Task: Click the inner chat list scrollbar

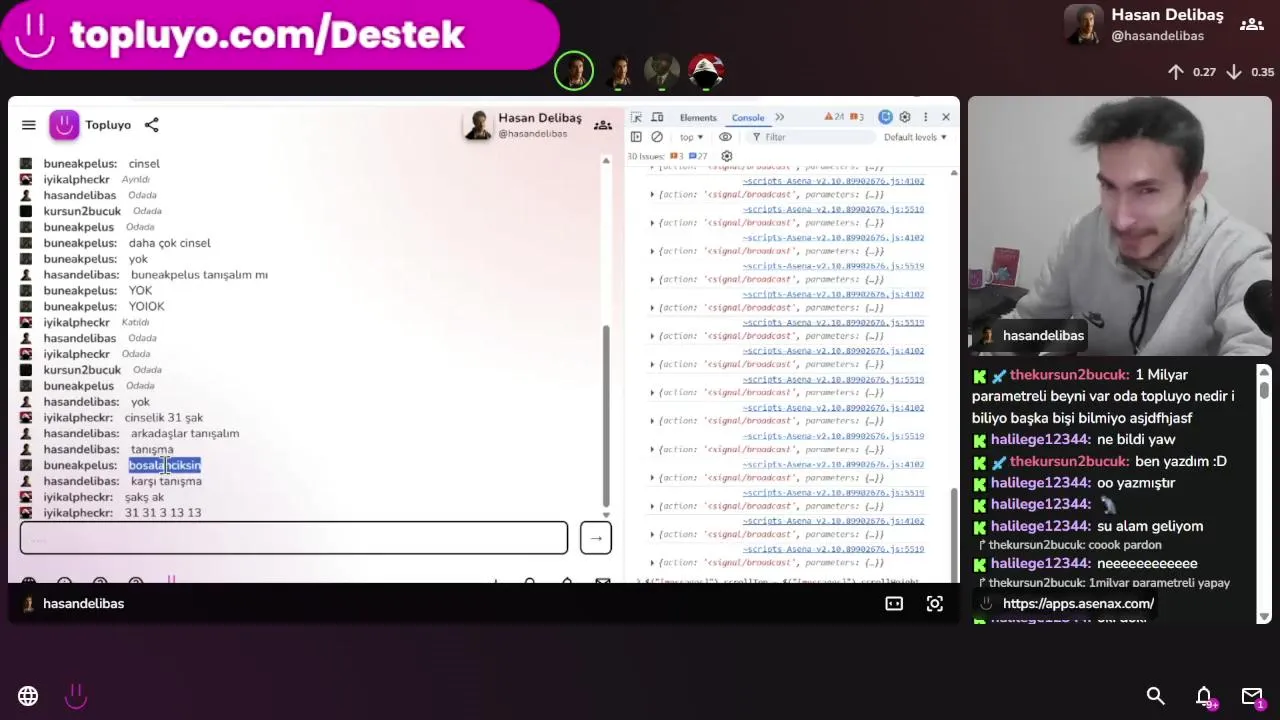Action: (606, 415)
